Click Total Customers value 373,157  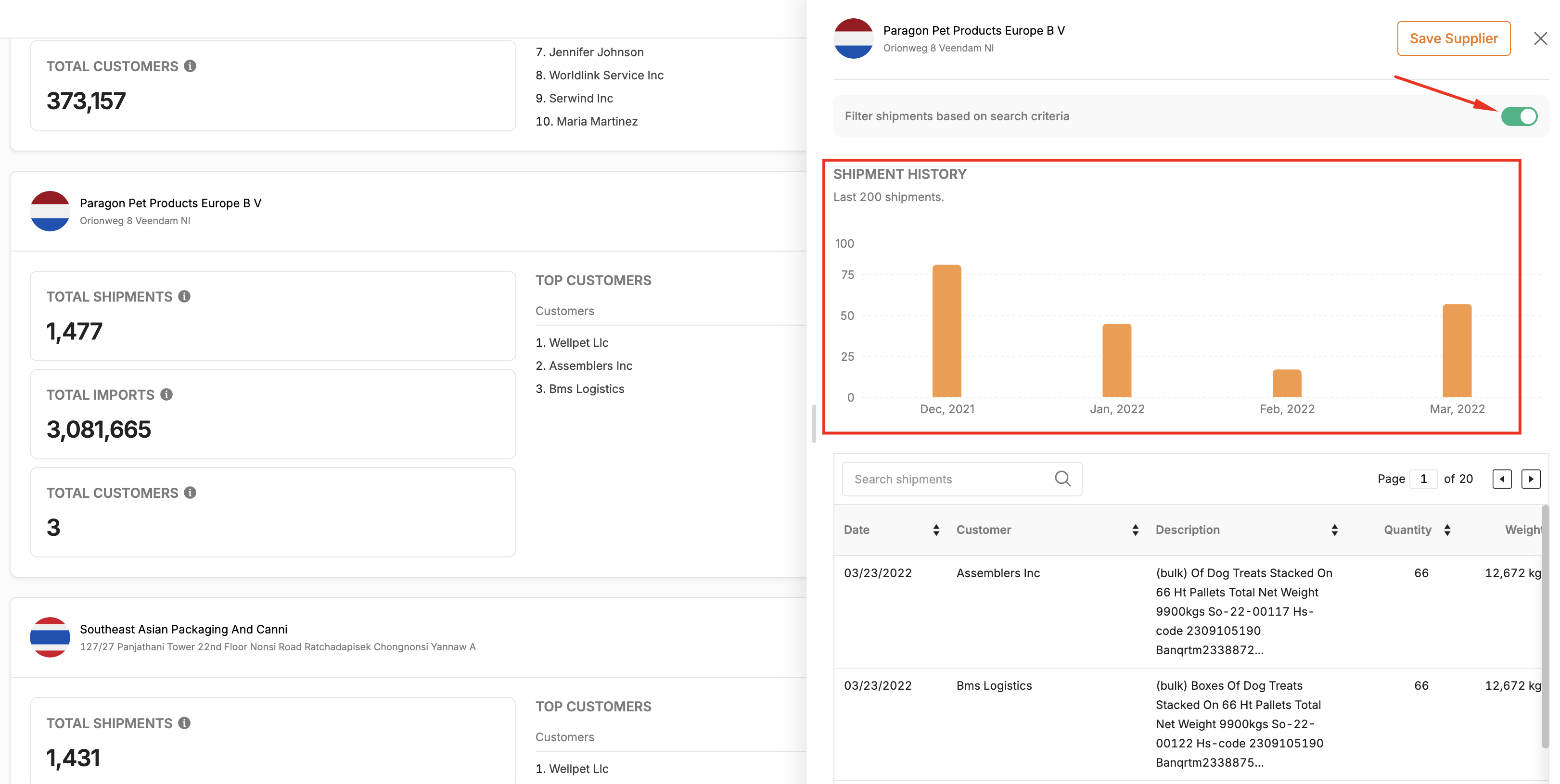(x=86, y=101)
